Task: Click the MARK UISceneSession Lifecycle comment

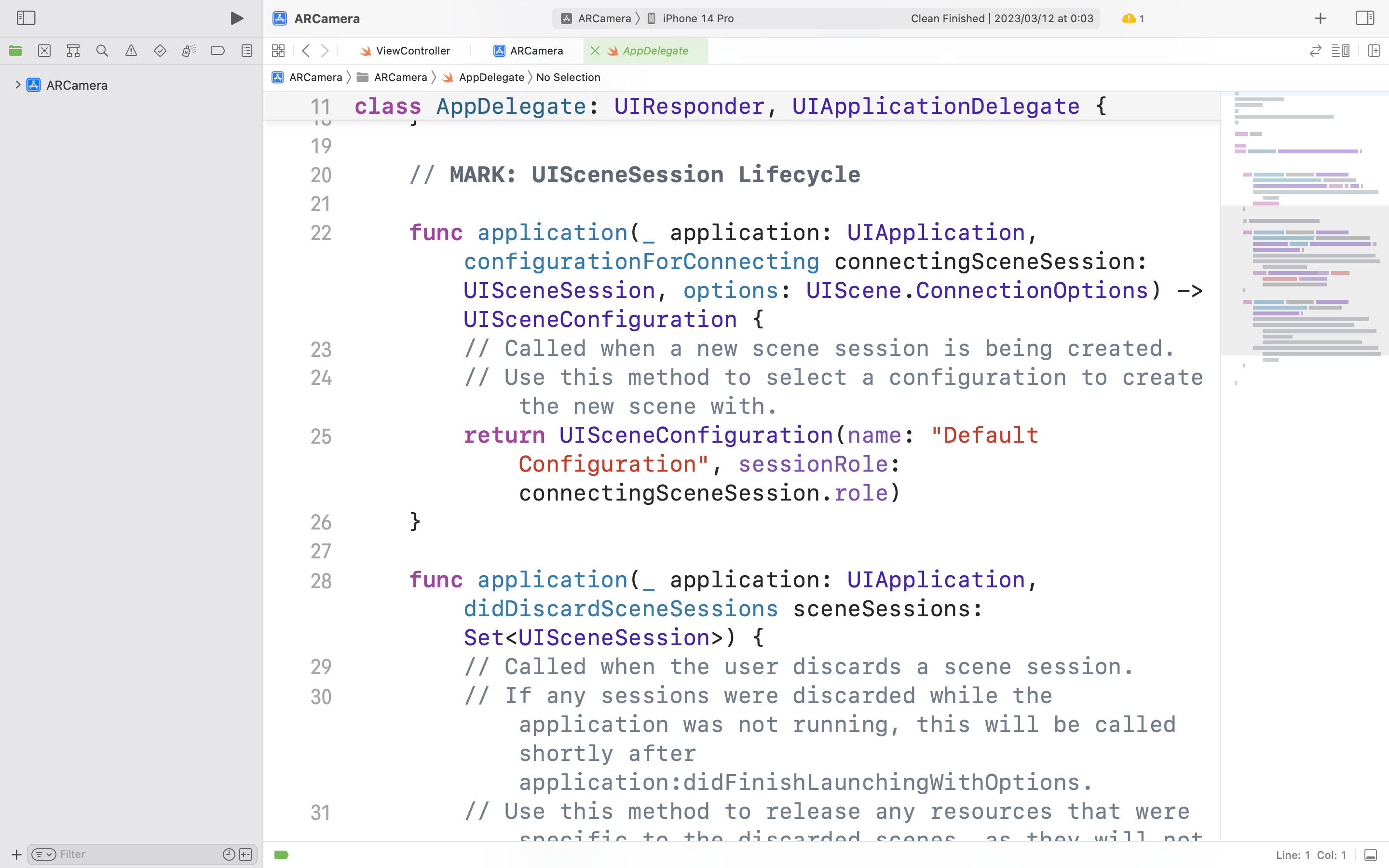Action: 635,175
